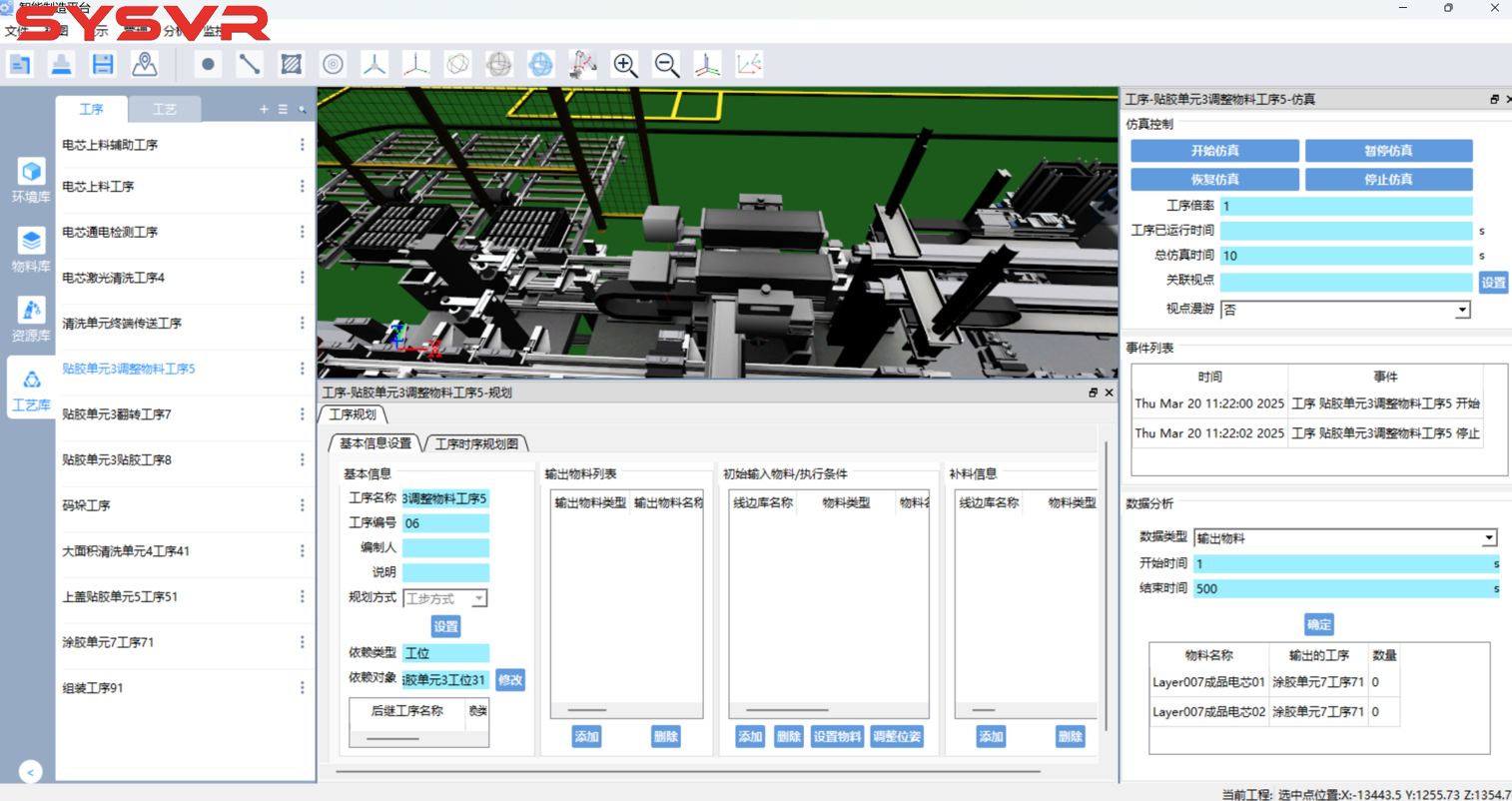The height and width of the screenshot is (801, 1512).
Task: Open the three-dot menu for 码垛工序
Action: point(303,505)
